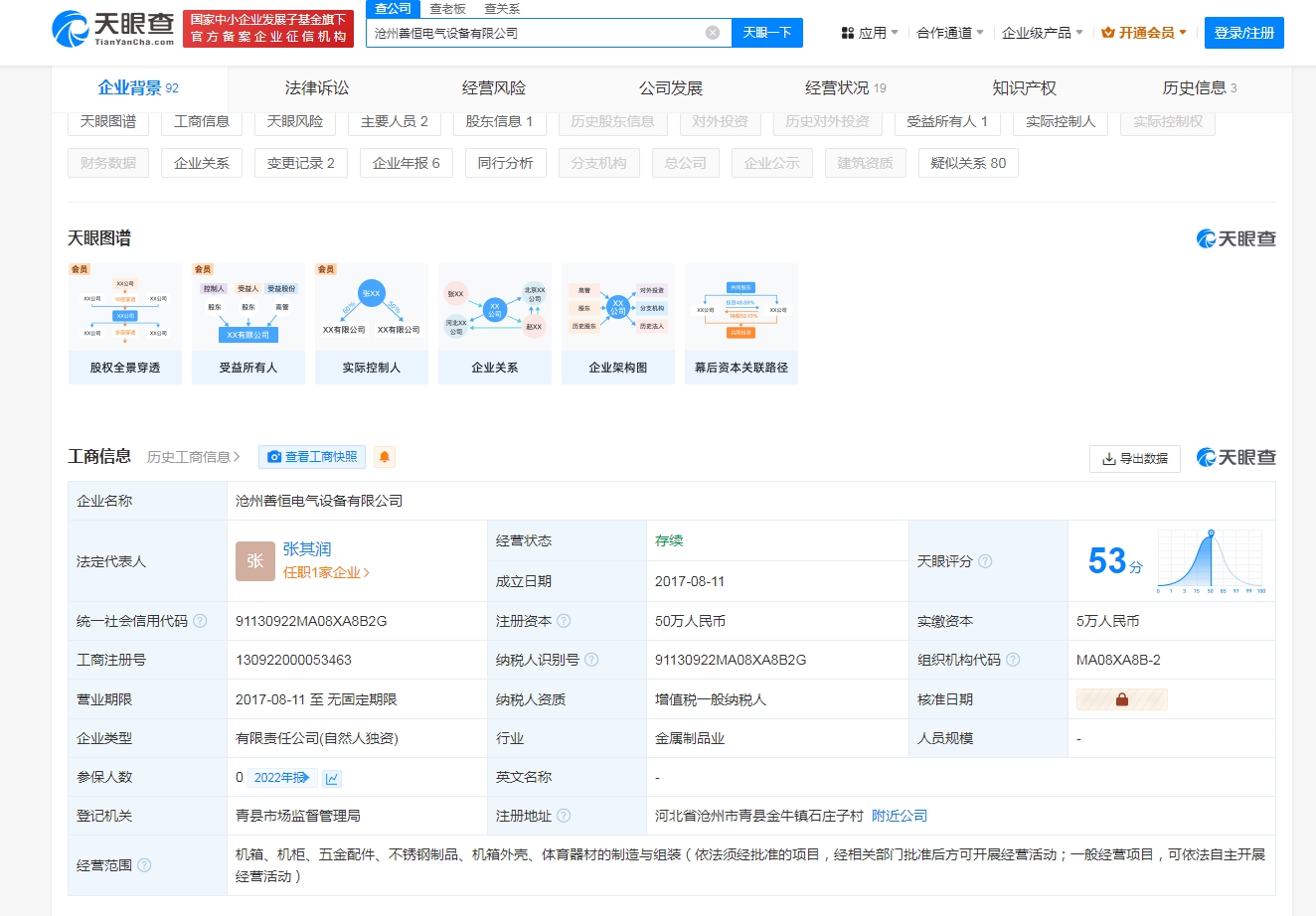Click the 天眼评分 distribution chart

[x=1211, y=561]
